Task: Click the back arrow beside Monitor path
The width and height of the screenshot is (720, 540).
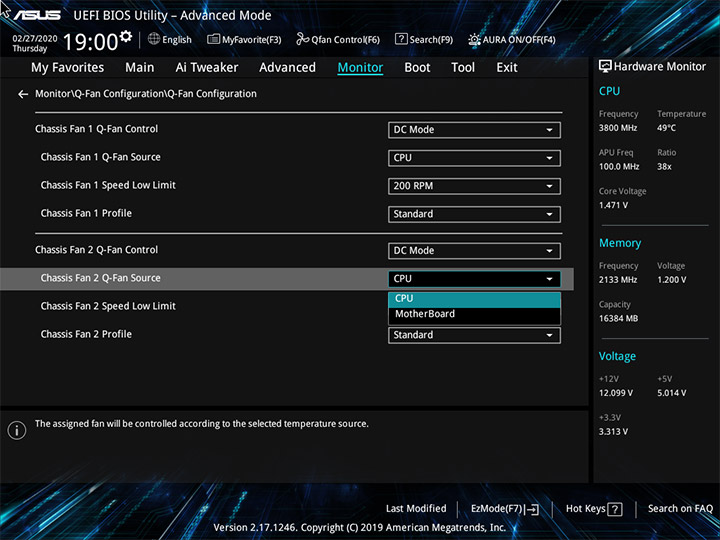Action: pyautogui.click(x=23, y=94)
